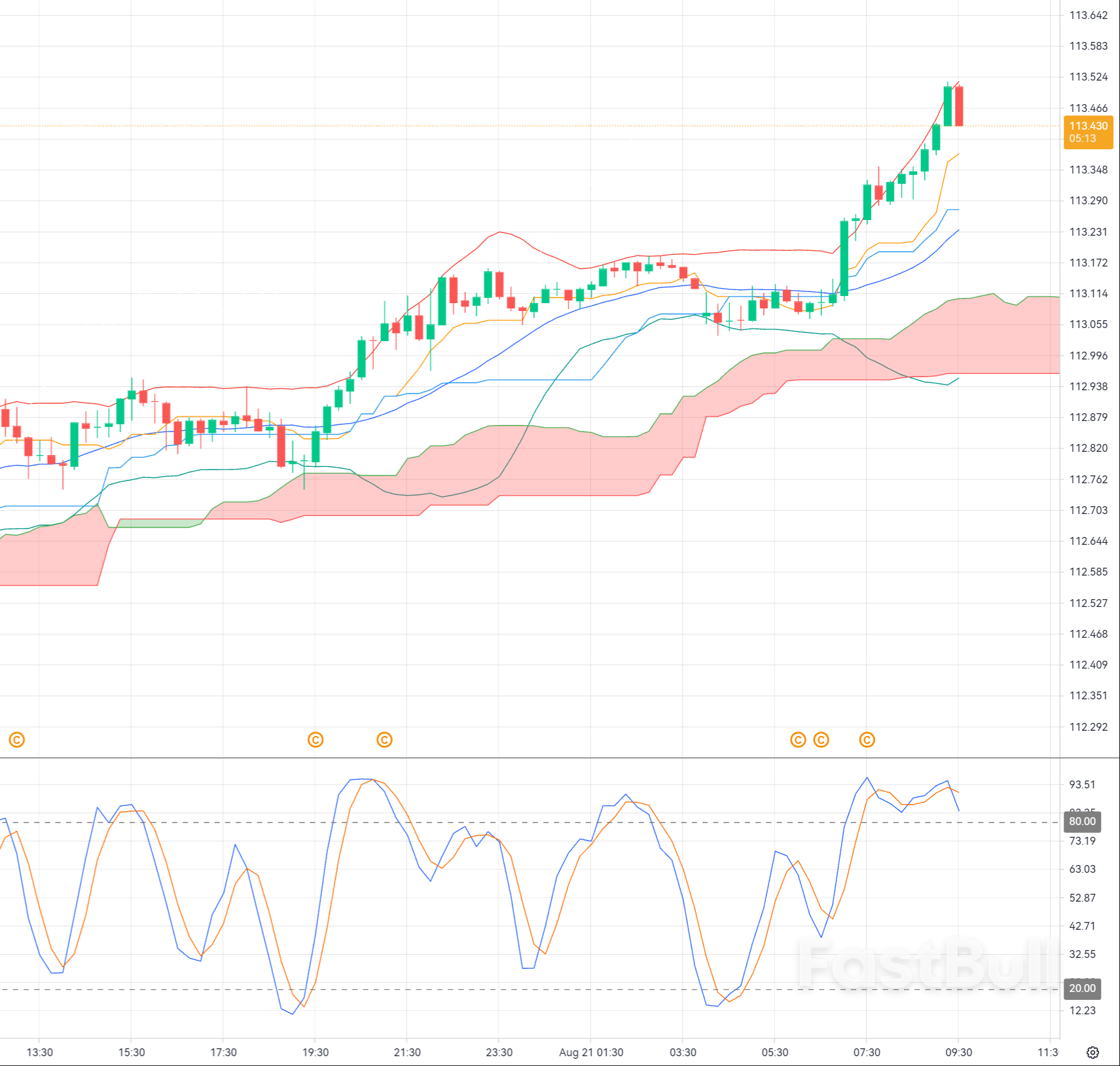
Task: Select the first event marker before 13:30
Action: click(x=17, y=740)
